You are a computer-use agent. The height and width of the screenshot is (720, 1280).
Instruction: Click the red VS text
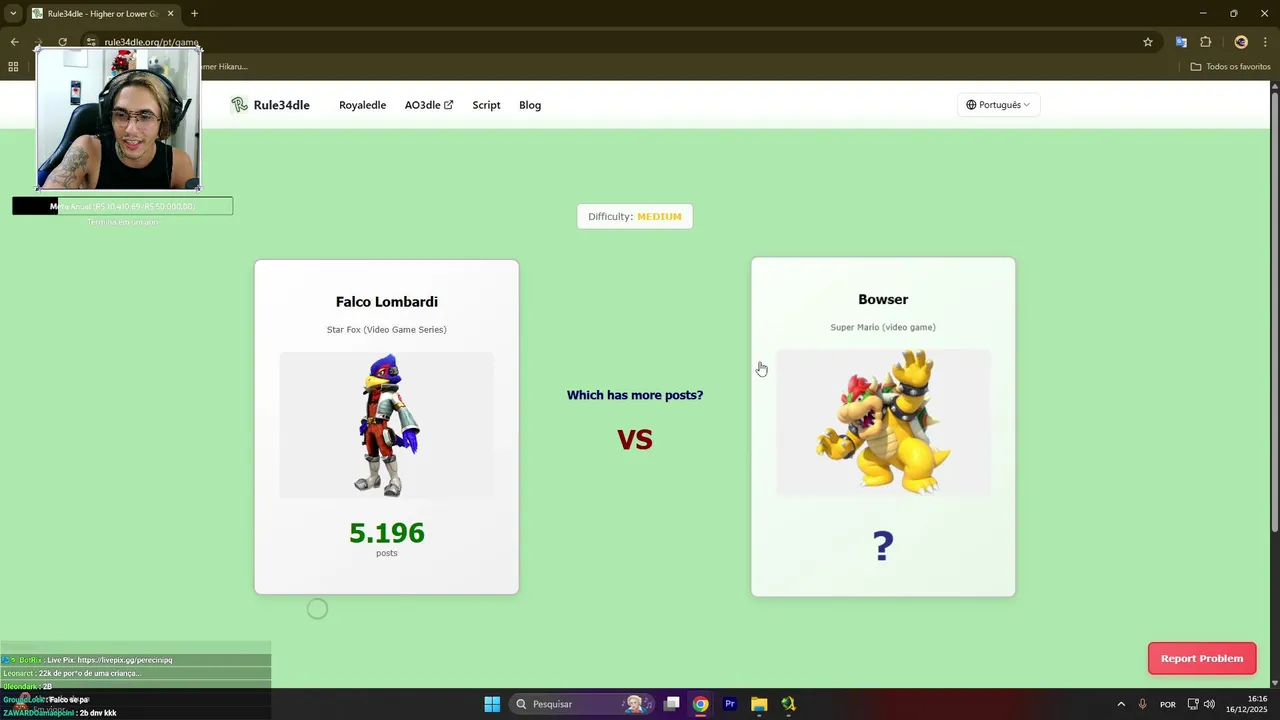[635, 439]
